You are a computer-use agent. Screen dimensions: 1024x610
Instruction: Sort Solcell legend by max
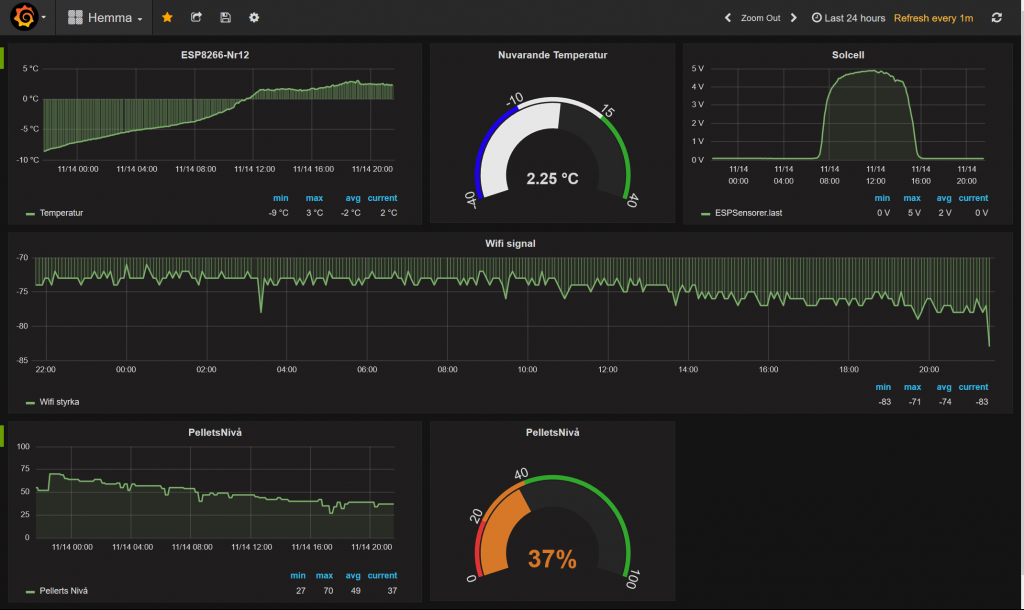[912, 198]
